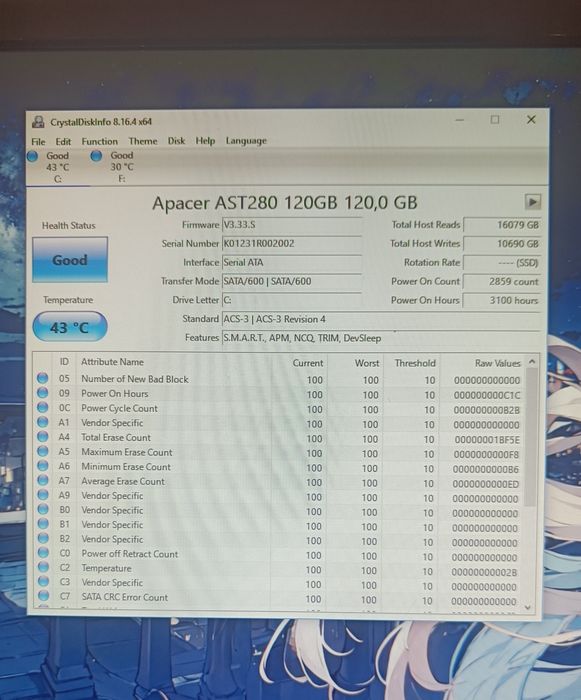Viewport: 581px width, 700px height.
Task: Click the Current column header
Action: click(x=308, y=363)
